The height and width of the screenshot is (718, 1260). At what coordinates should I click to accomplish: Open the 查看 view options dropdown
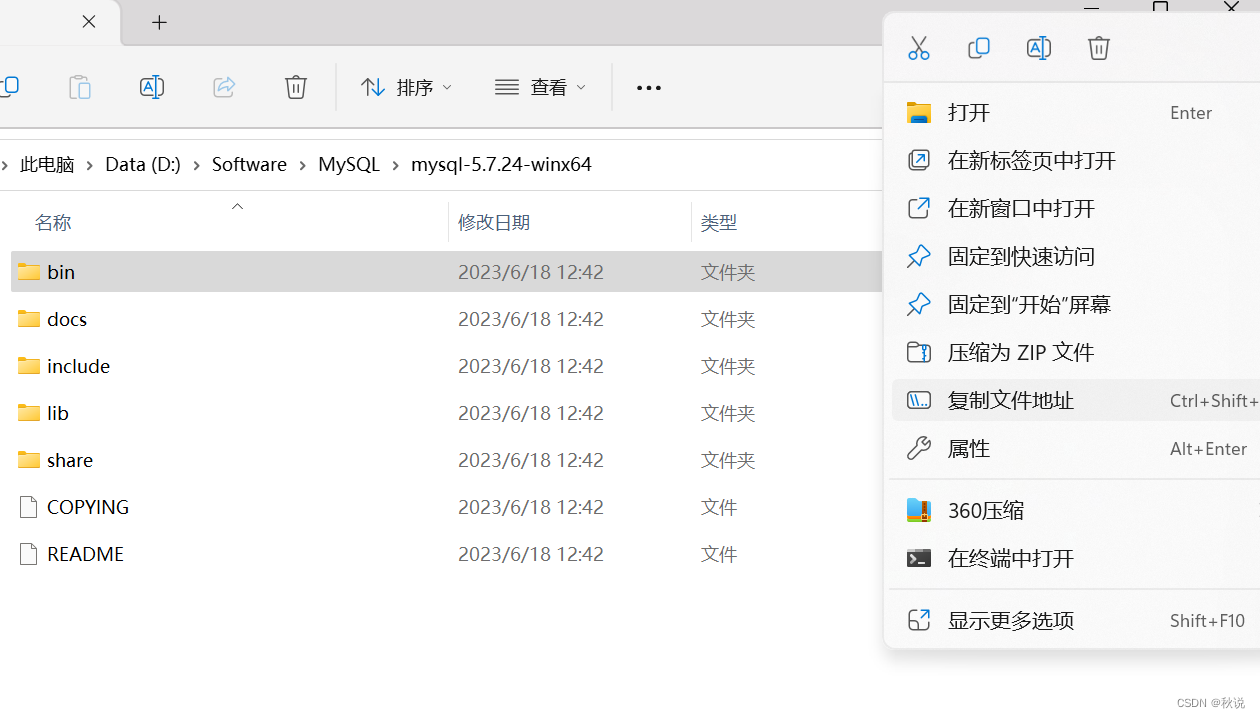pyautogui.click(x=540, y=87)
